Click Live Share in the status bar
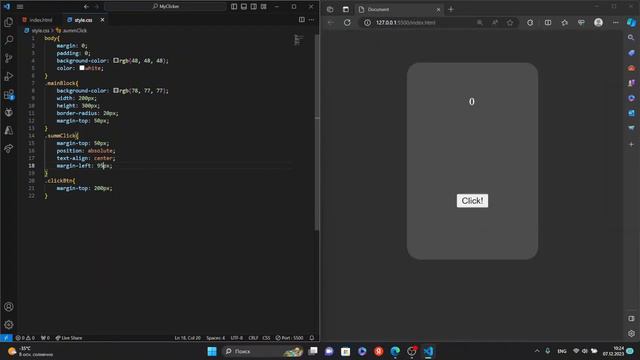This screenshot has width=640, height=360. [x=69, y=338]
